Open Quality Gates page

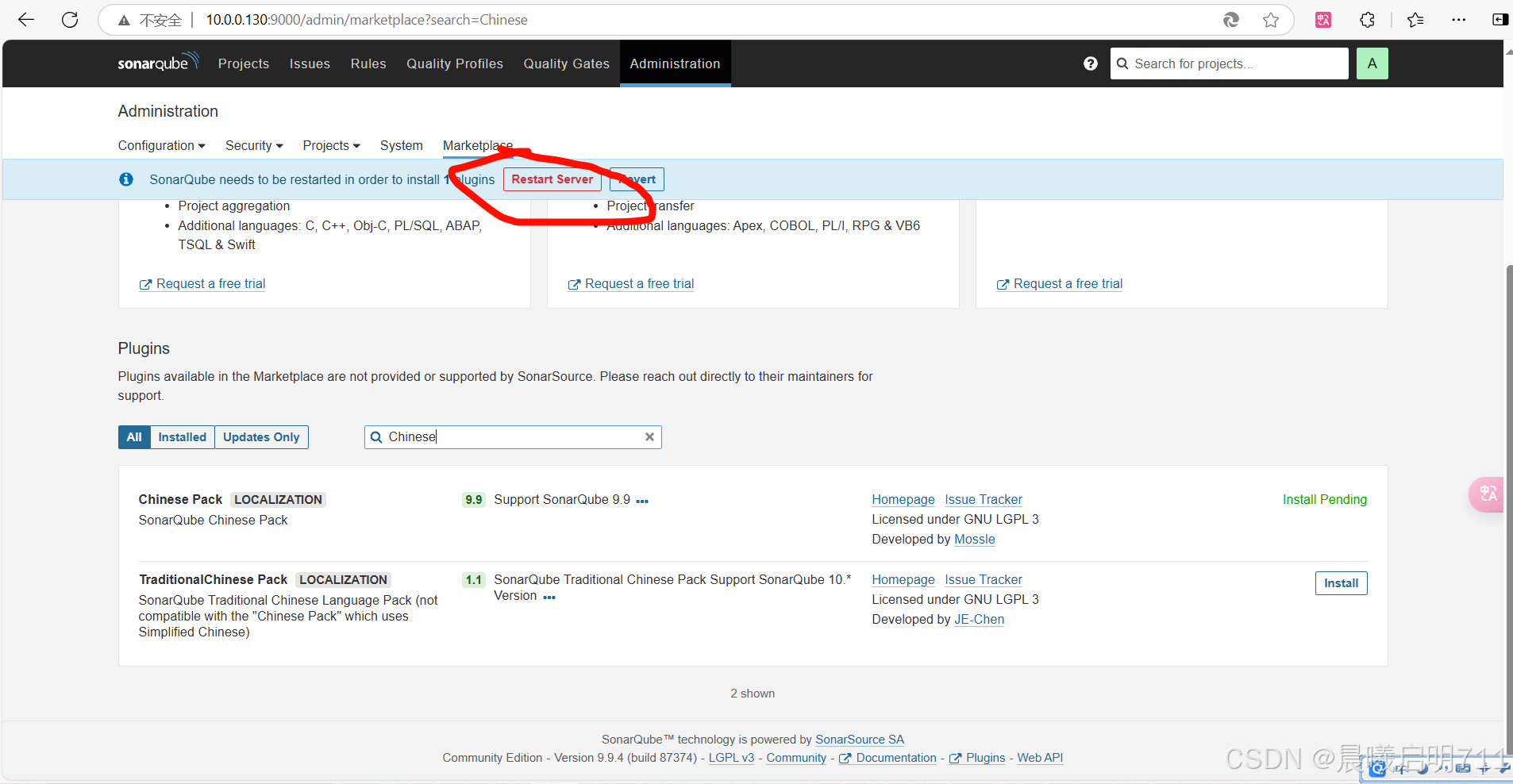pyautogui.click(x=566, y=63)
